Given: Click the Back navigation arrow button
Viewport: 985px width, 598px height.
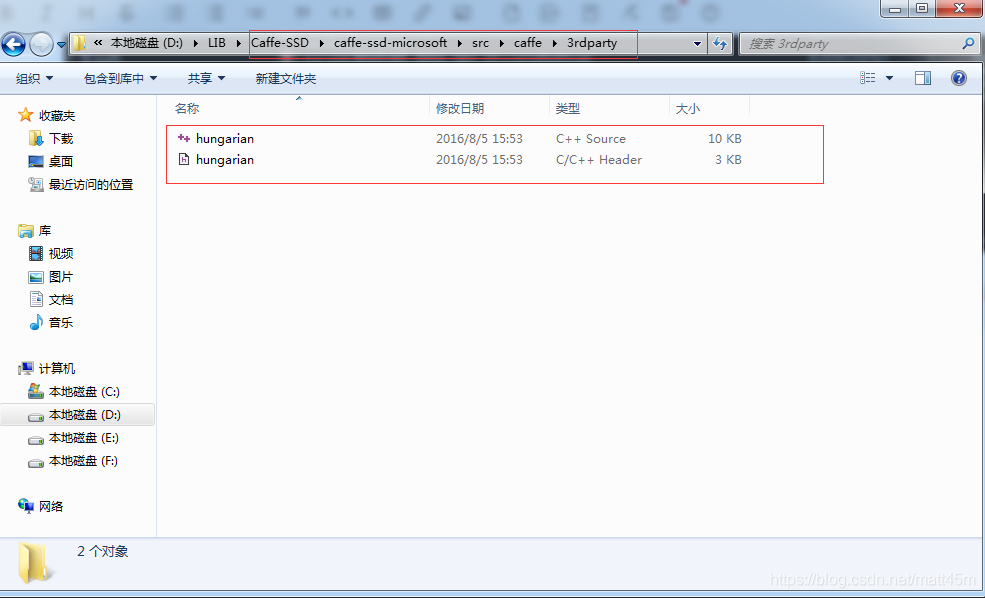Looking at the screenshot, I should tap(13, 44).
